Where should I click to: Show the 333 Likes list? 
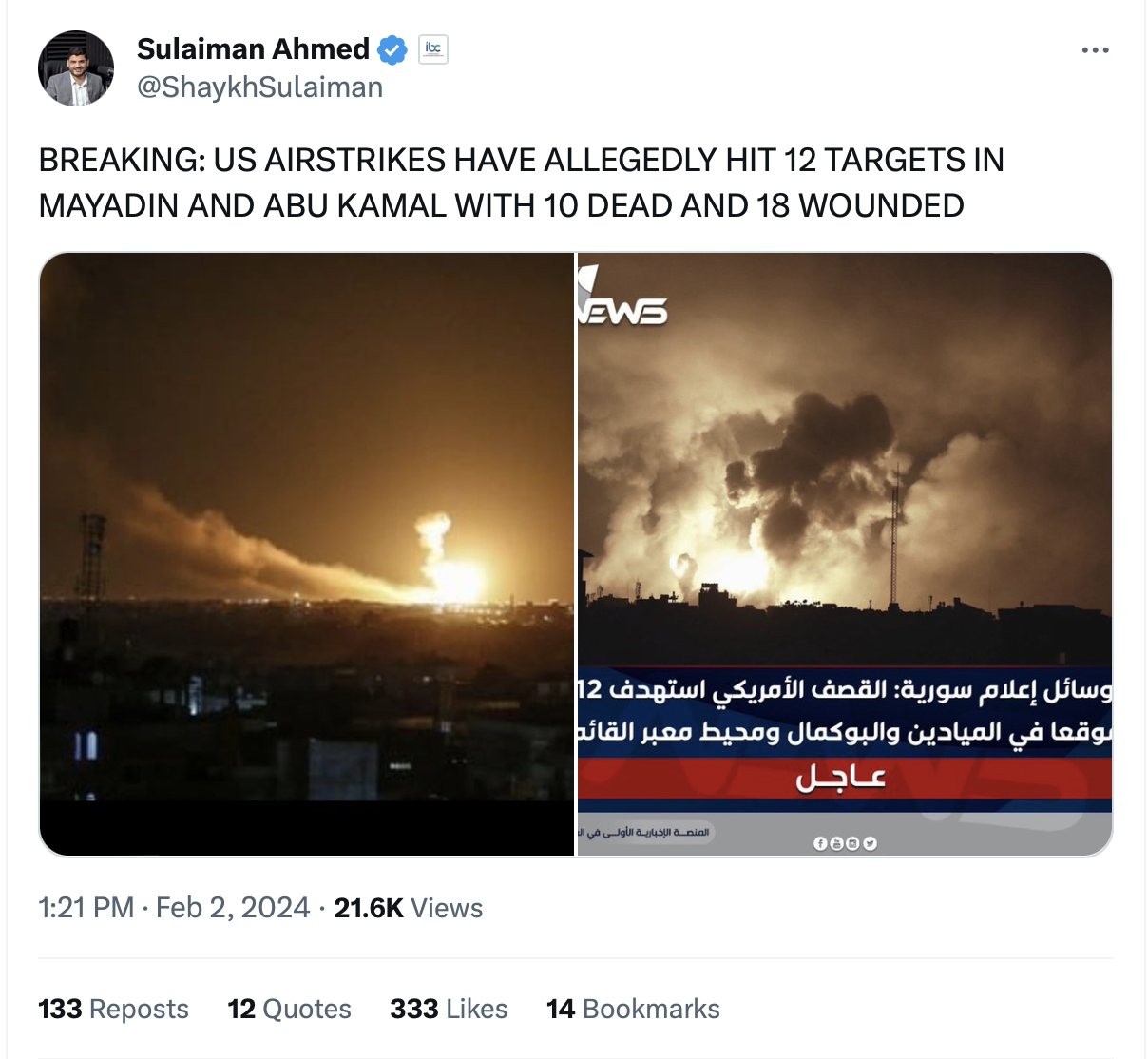pos(449,1009)
